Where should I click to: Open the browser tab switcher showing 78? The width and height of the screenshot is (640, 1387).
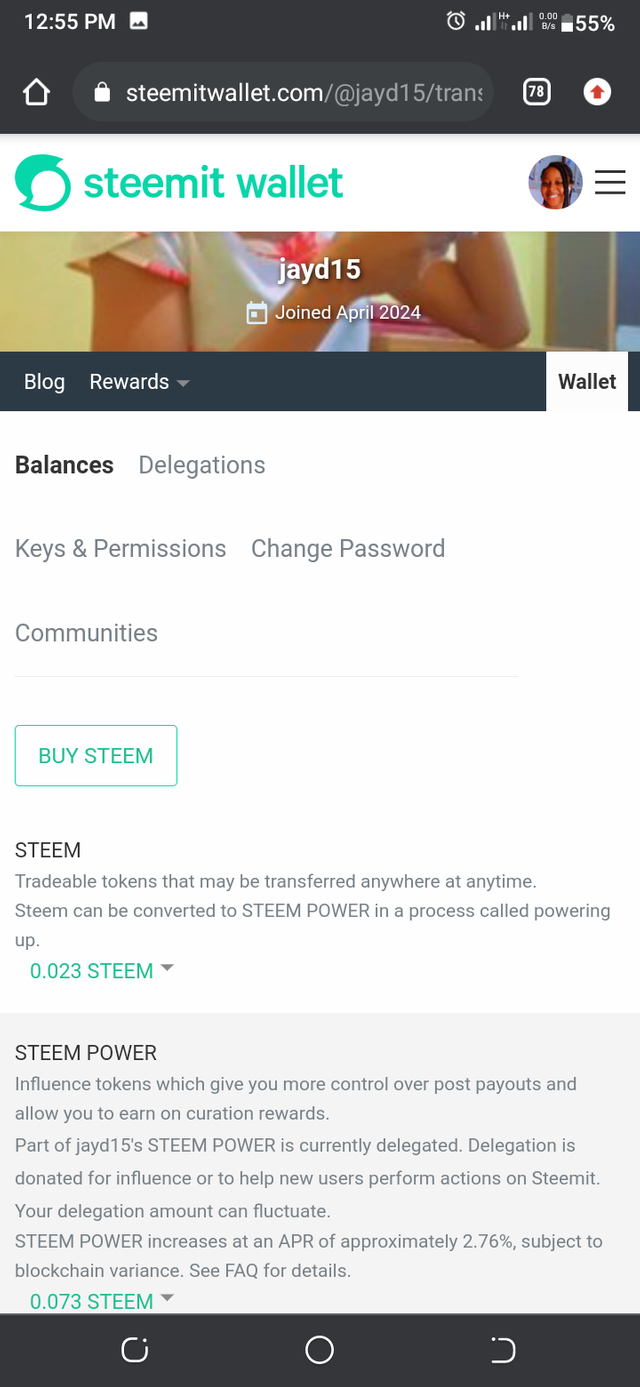coord(536,93)
